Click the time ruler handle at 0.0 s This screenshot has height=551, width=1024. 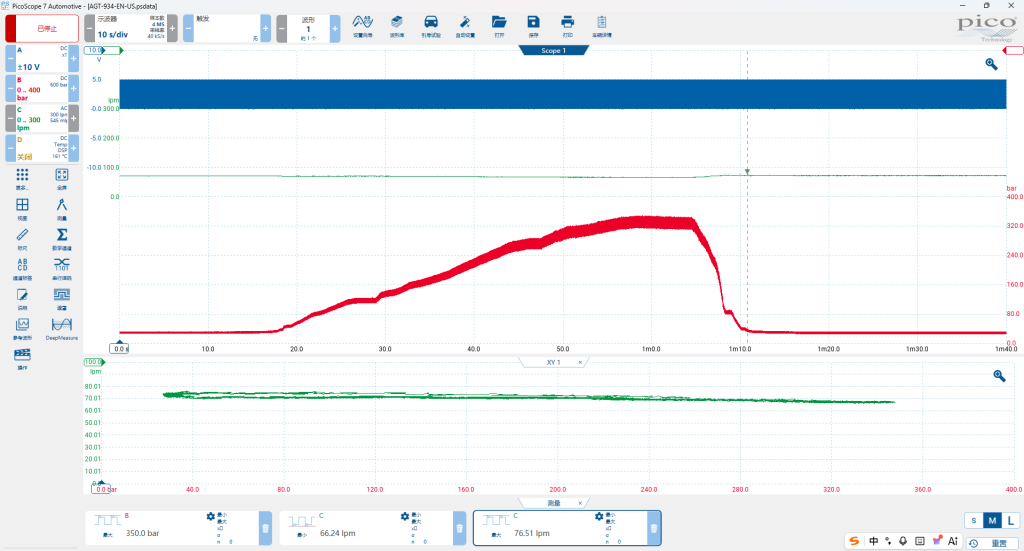(x=120, y=348)
